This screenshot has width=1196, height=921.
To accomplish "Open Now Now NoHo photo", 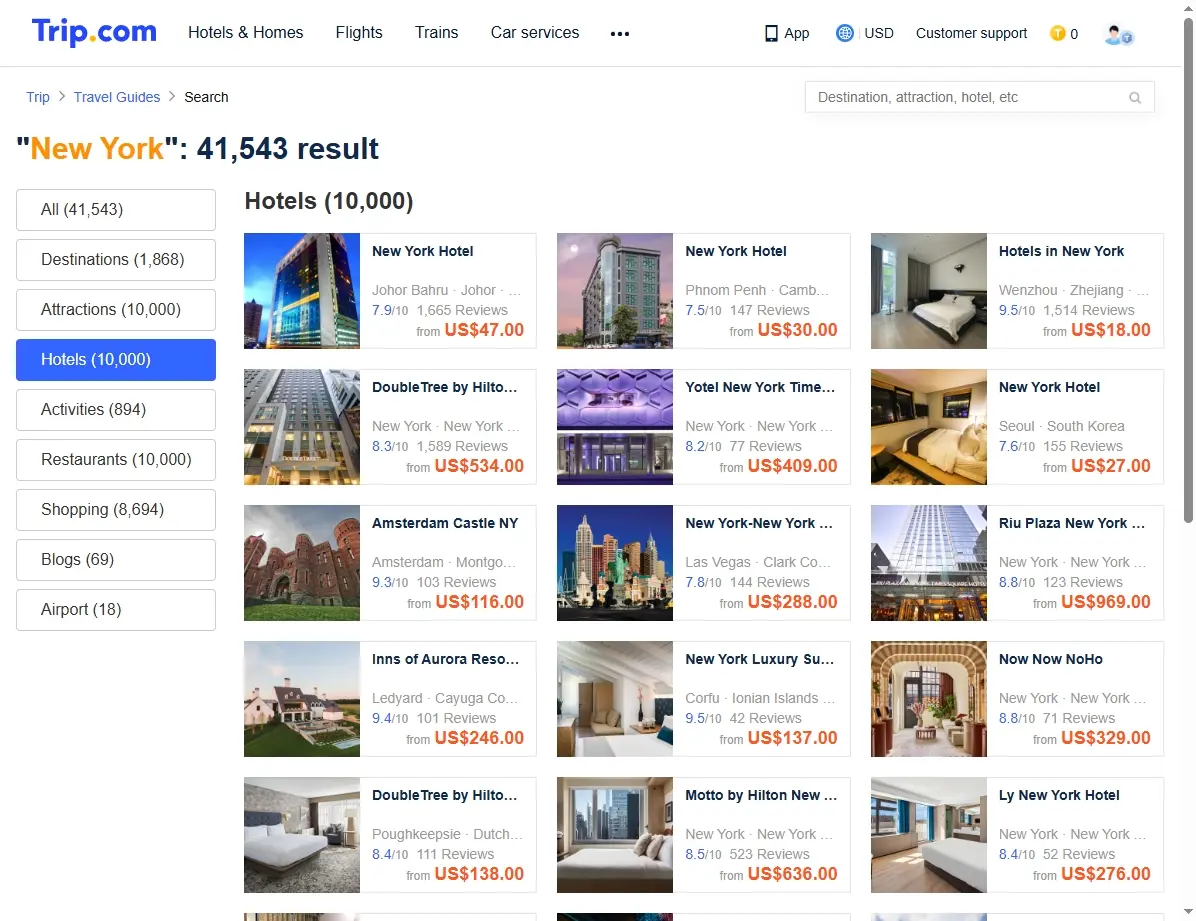I will (929, 699).
